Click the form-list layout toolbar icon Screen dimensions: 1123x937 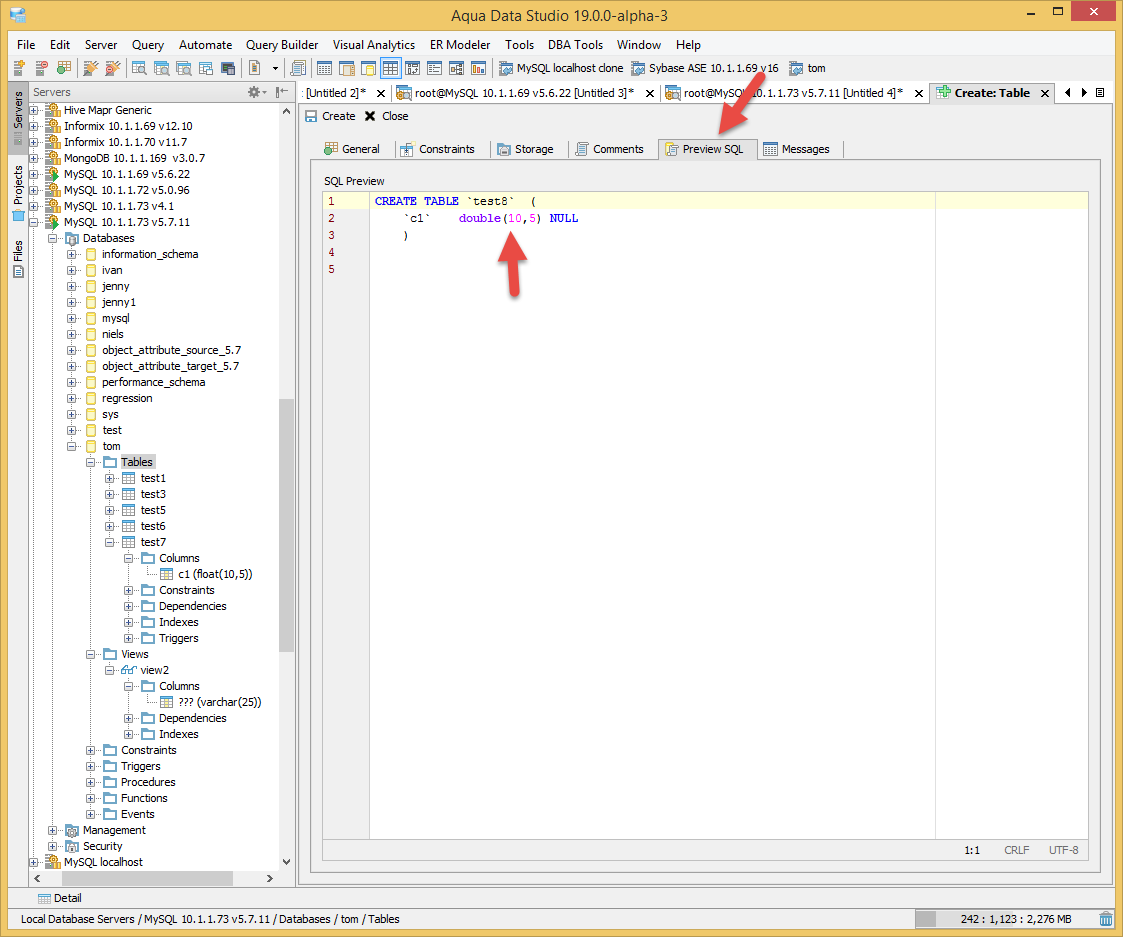tap(434, 68)
